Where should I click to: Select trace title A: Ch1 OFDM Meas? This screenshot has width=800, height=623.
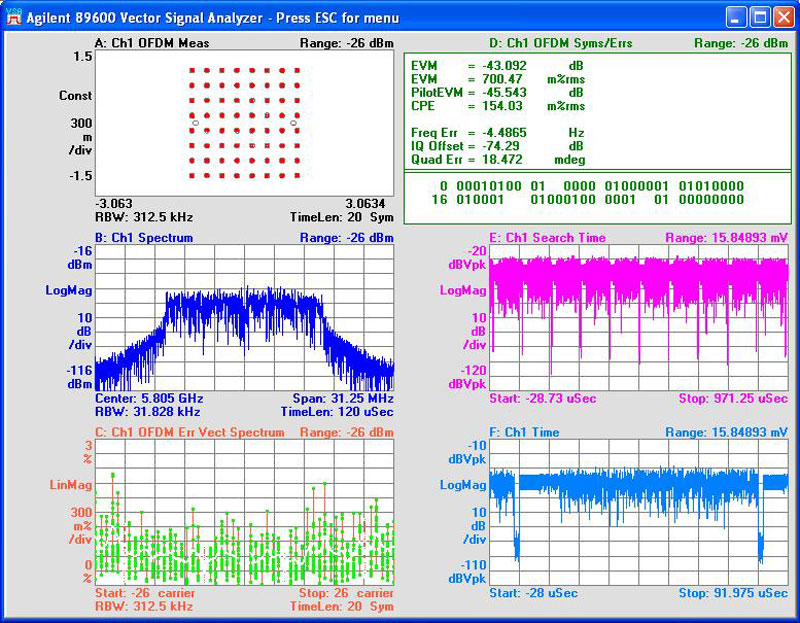pyautogui.click(x=152, y=43)
